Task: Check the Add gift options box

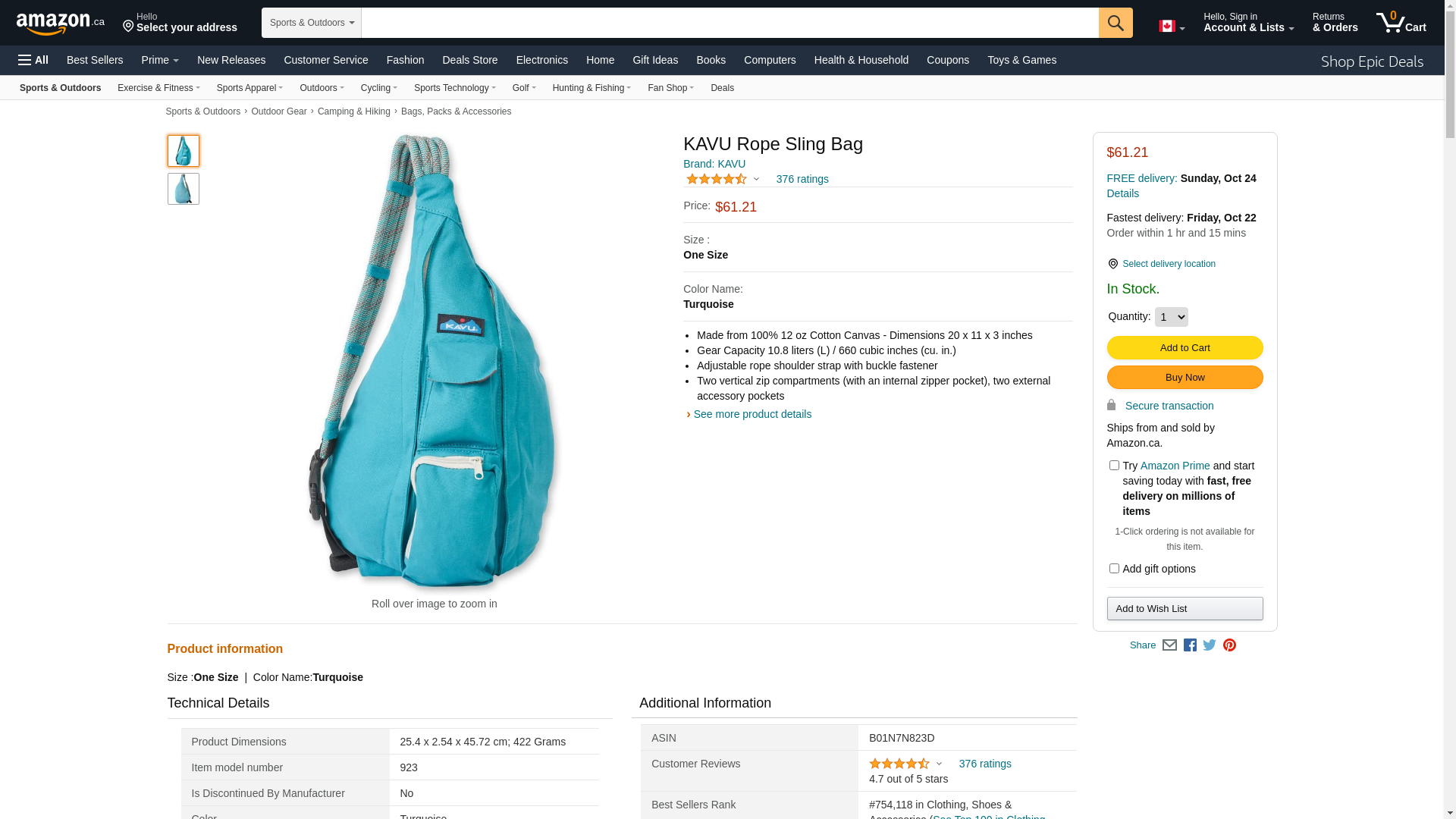Action: pyautogui.click(x=1114, y=569)
